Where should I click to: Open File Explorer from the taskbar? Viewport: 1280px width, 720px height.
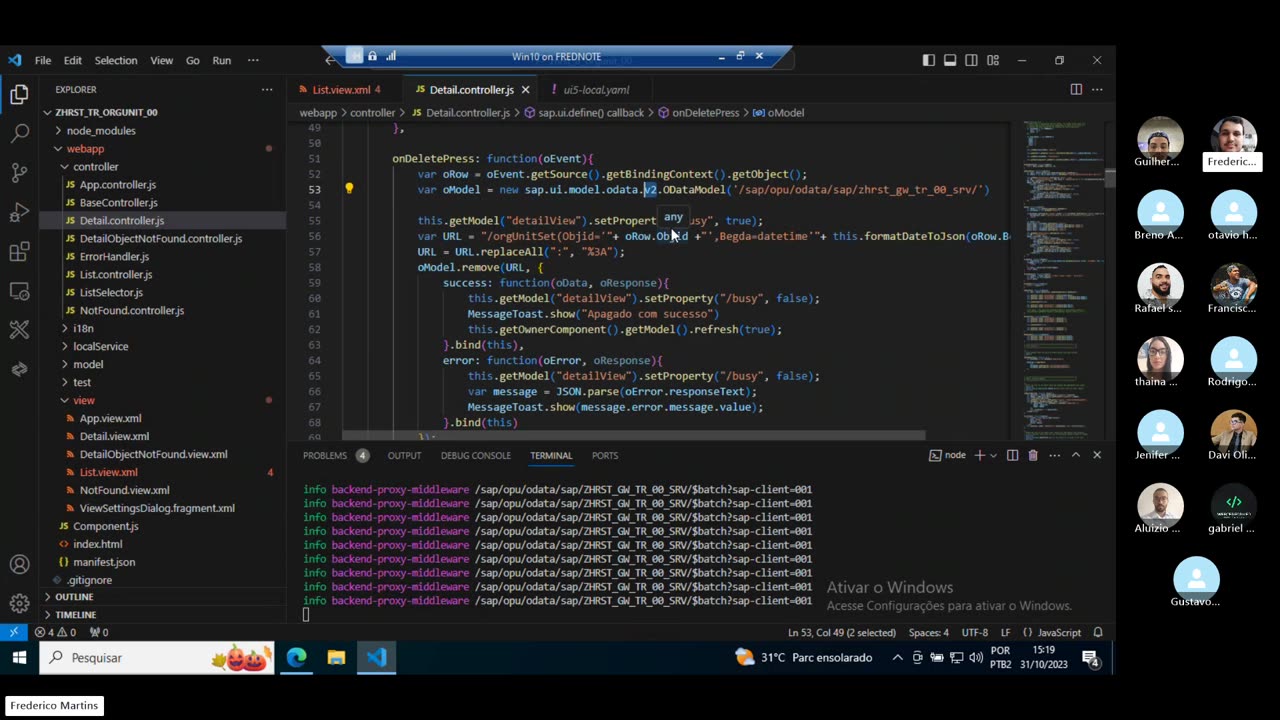click(336, 657)
